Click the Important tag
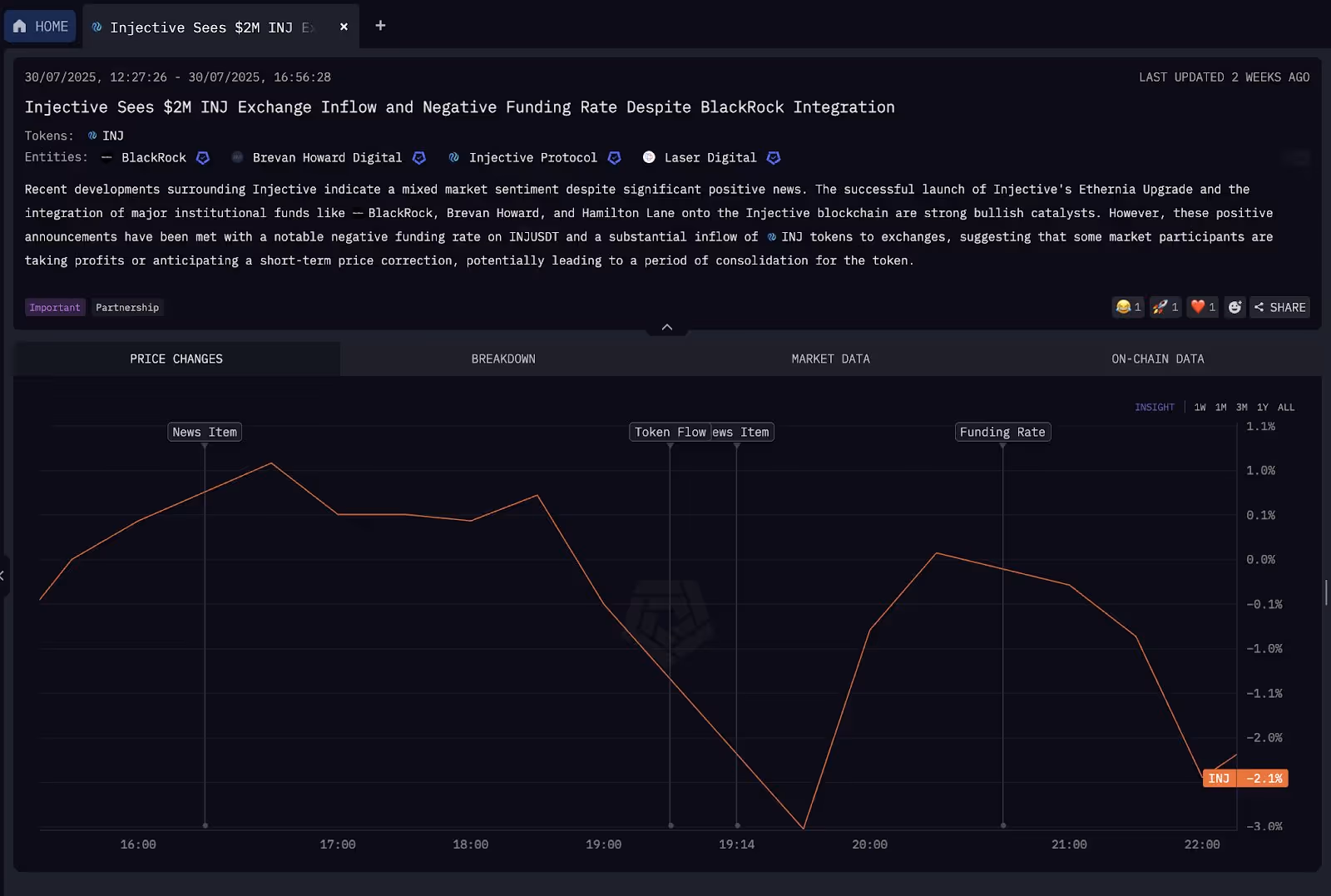 click(x=55, y=308)
